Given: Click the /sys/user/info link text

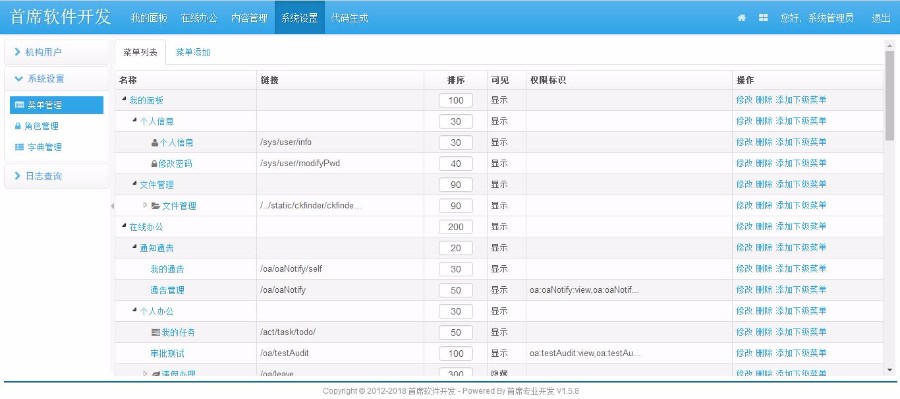Looking at the screenshot, I should pyautogui.click(x=285, y=142).
